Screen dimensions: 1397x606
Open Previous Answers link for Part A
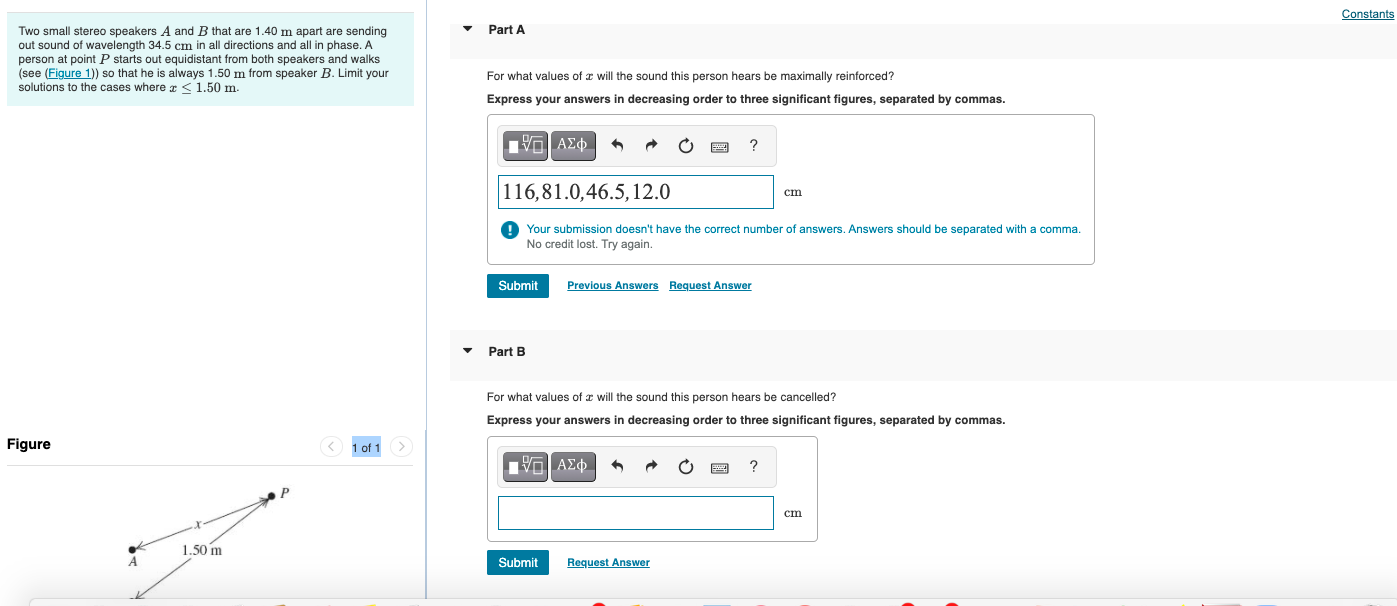pos(612,286)
